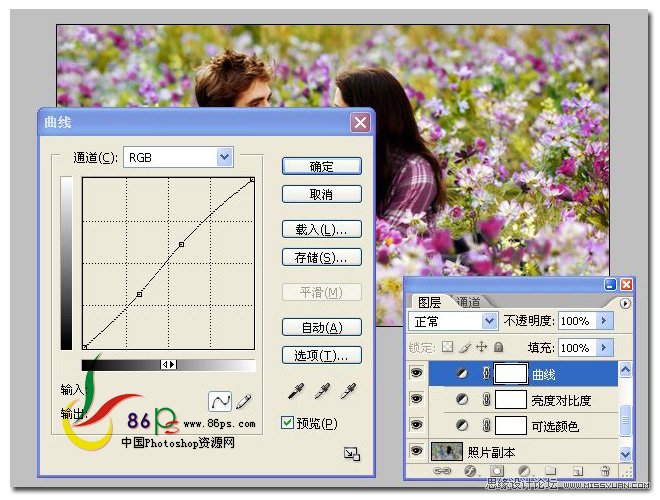Image resolution: width=660 pixels, height=500 pixels.
Task: Click lock transparent pixels icon
Action: (447, 347)
